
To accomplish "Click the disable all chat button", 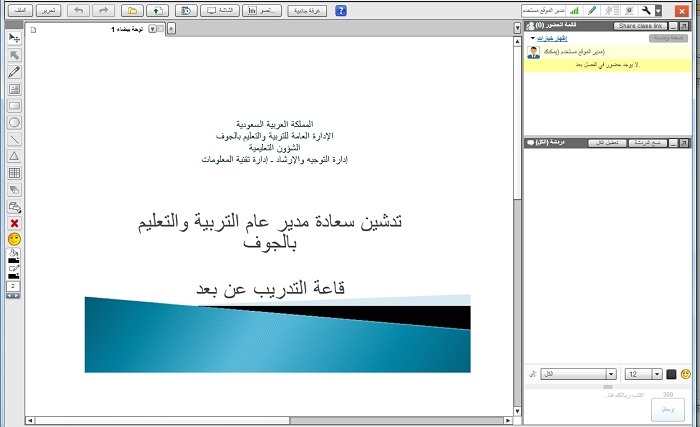I will (607, 143).
